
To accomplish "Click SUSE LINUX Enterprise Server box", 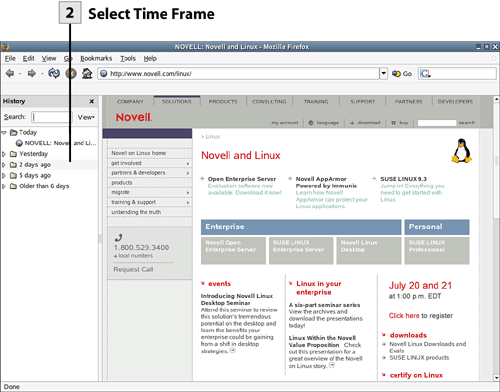I will 301,251.
